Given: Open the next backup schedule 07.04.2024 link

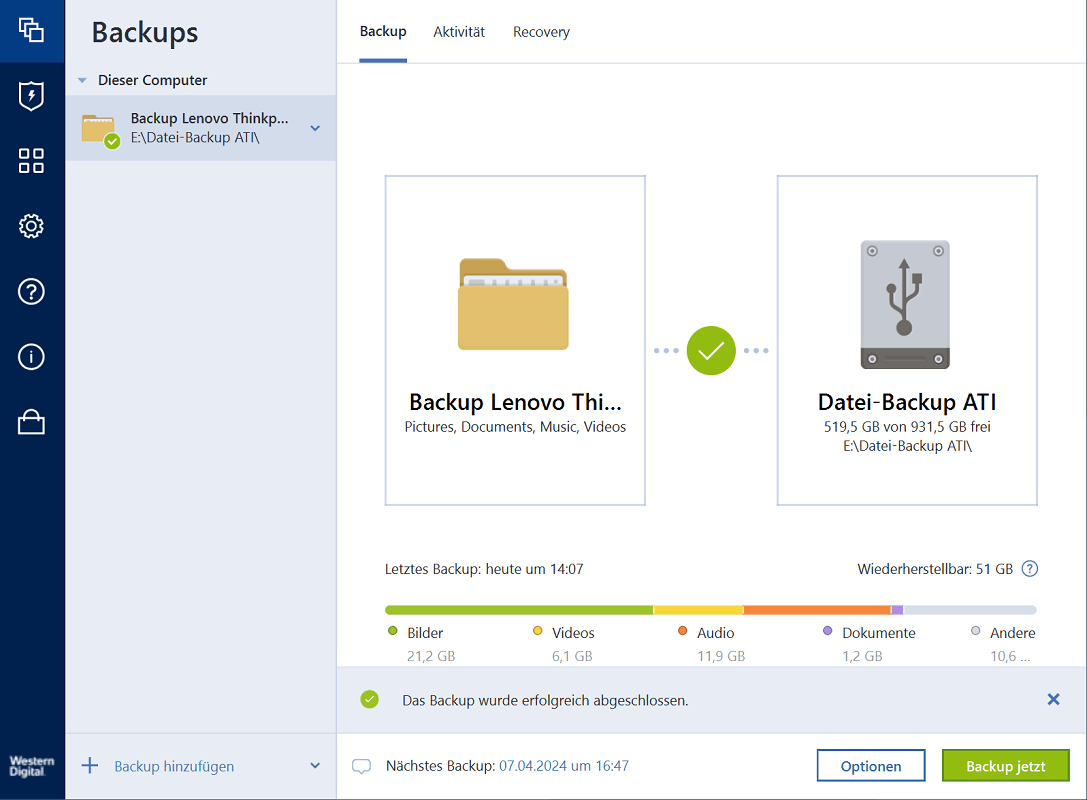Looking at the screenshot, I should 564,765.
